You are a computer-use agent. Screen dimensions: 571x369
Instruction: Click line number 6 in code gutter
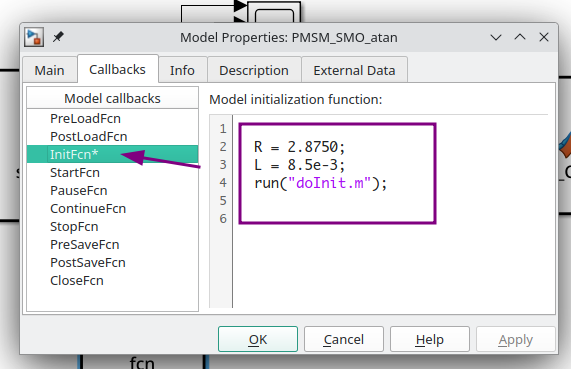pyautogui.click(x=223, y=219)
